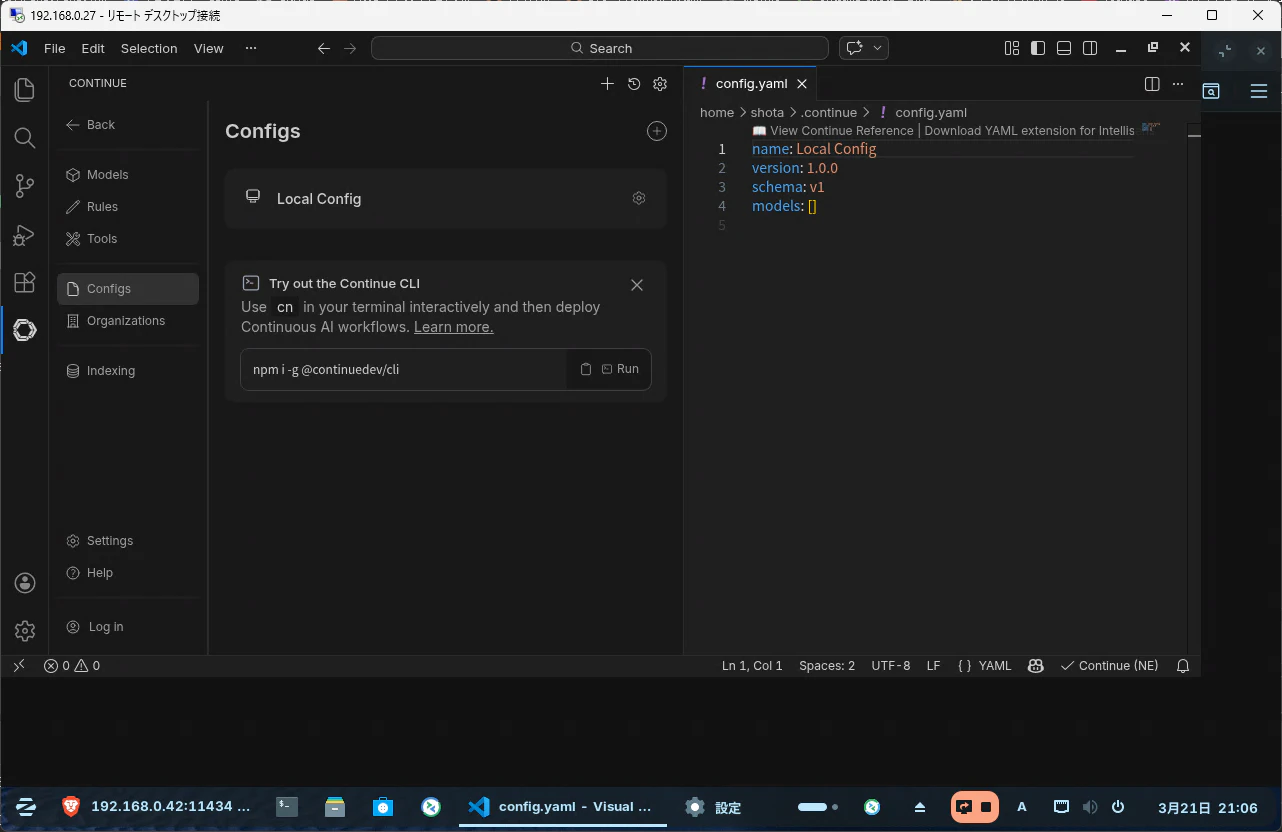The height and width of the screenshot is (832, 1282).
Task: Change encoding via UTF-8
Action: click(x=891, y=666)
